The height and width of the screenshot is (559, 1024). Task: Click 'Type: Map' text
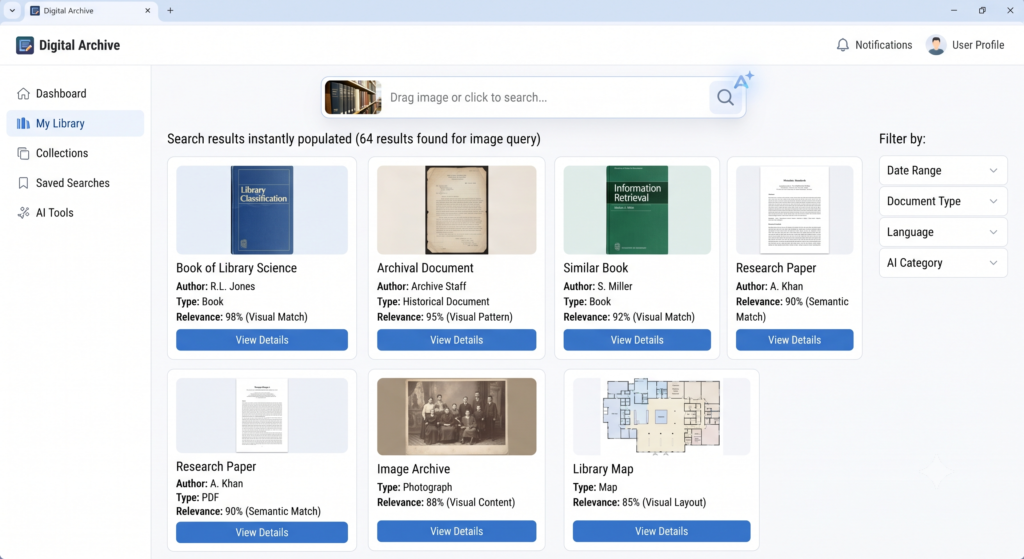tap(595, 487)
